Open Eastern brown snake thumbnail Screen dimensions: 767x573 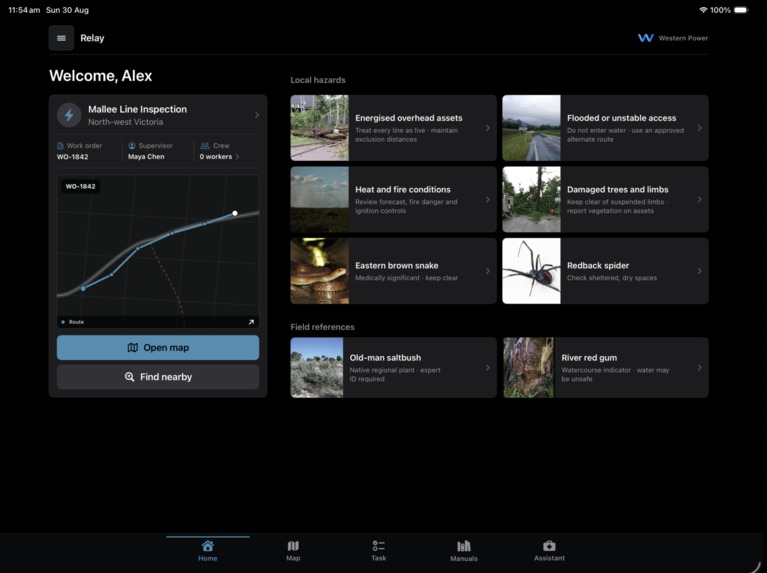319,271
